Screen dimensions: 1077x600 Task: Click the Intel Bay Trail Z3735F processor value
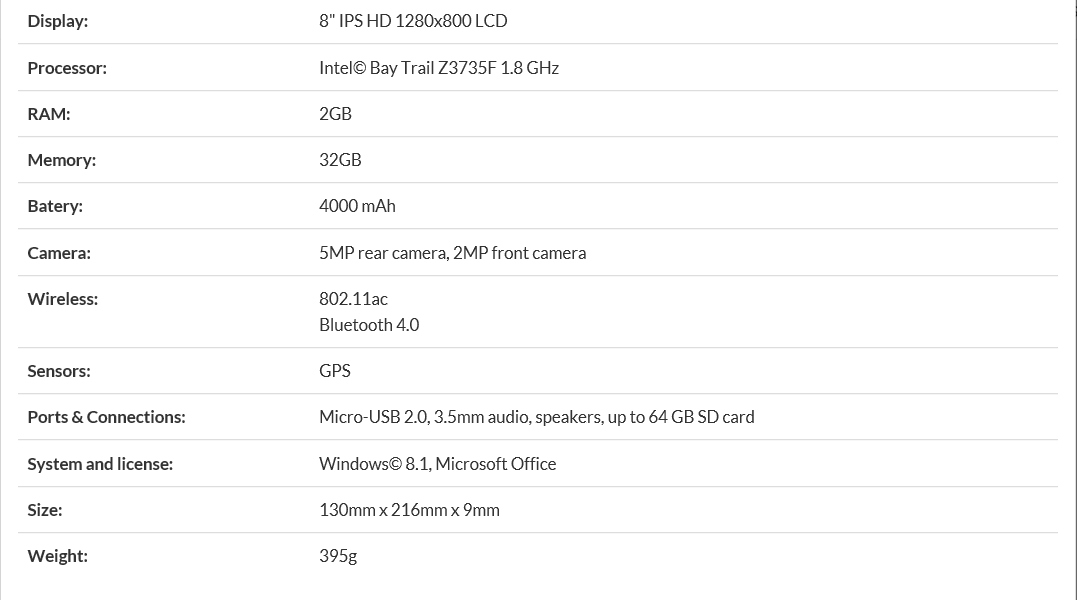pyautogui.click(x=439, y=68)
